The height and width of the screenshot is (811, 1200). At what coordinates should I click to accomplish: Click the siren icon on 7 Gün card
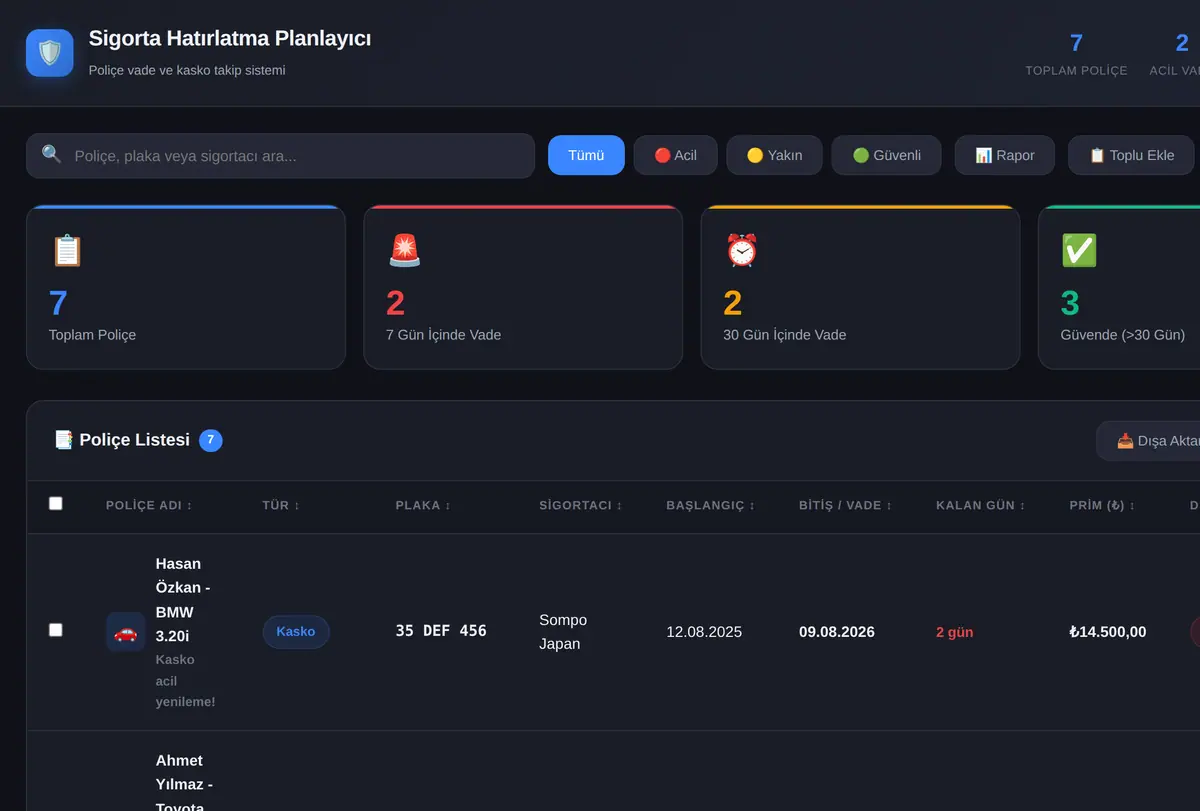pos(404,250)
